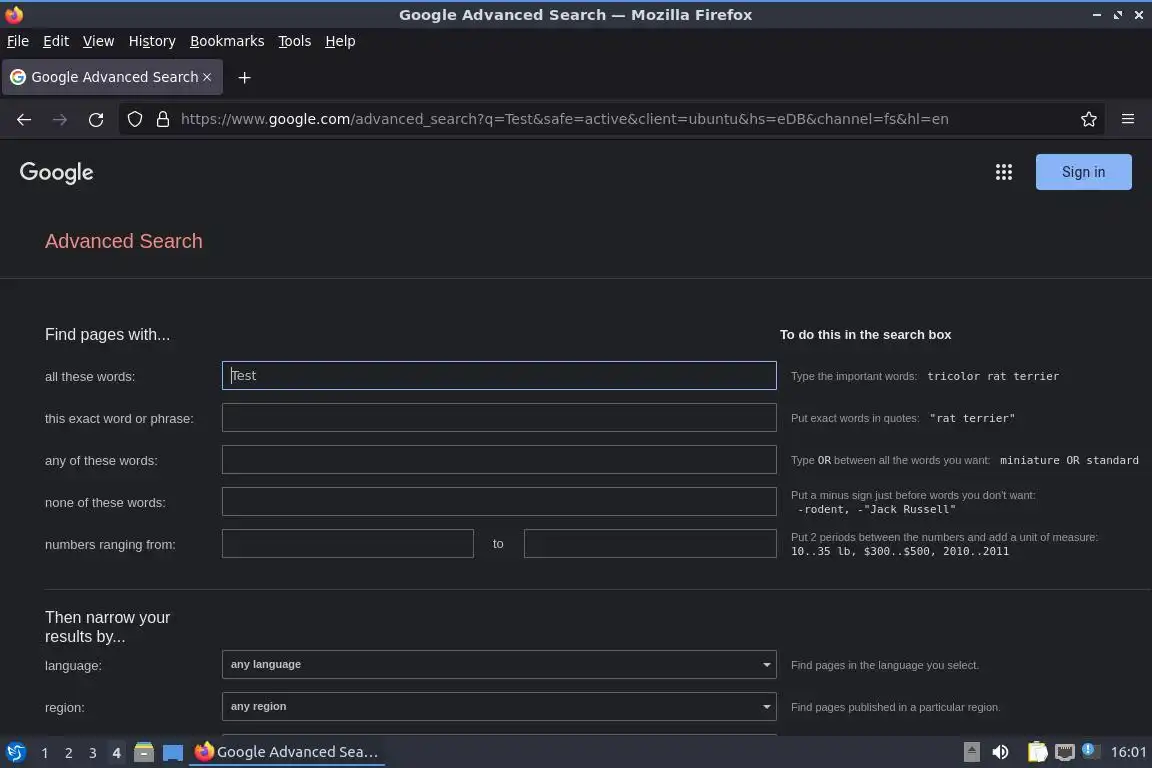Open the File menu

click(18, 41)
